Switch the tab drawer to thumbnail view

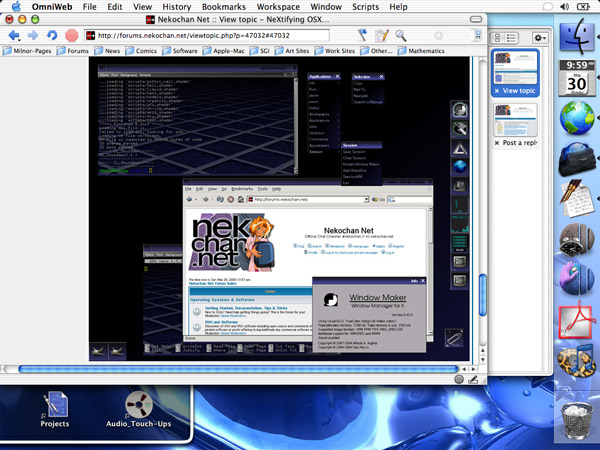coord(497,38)
